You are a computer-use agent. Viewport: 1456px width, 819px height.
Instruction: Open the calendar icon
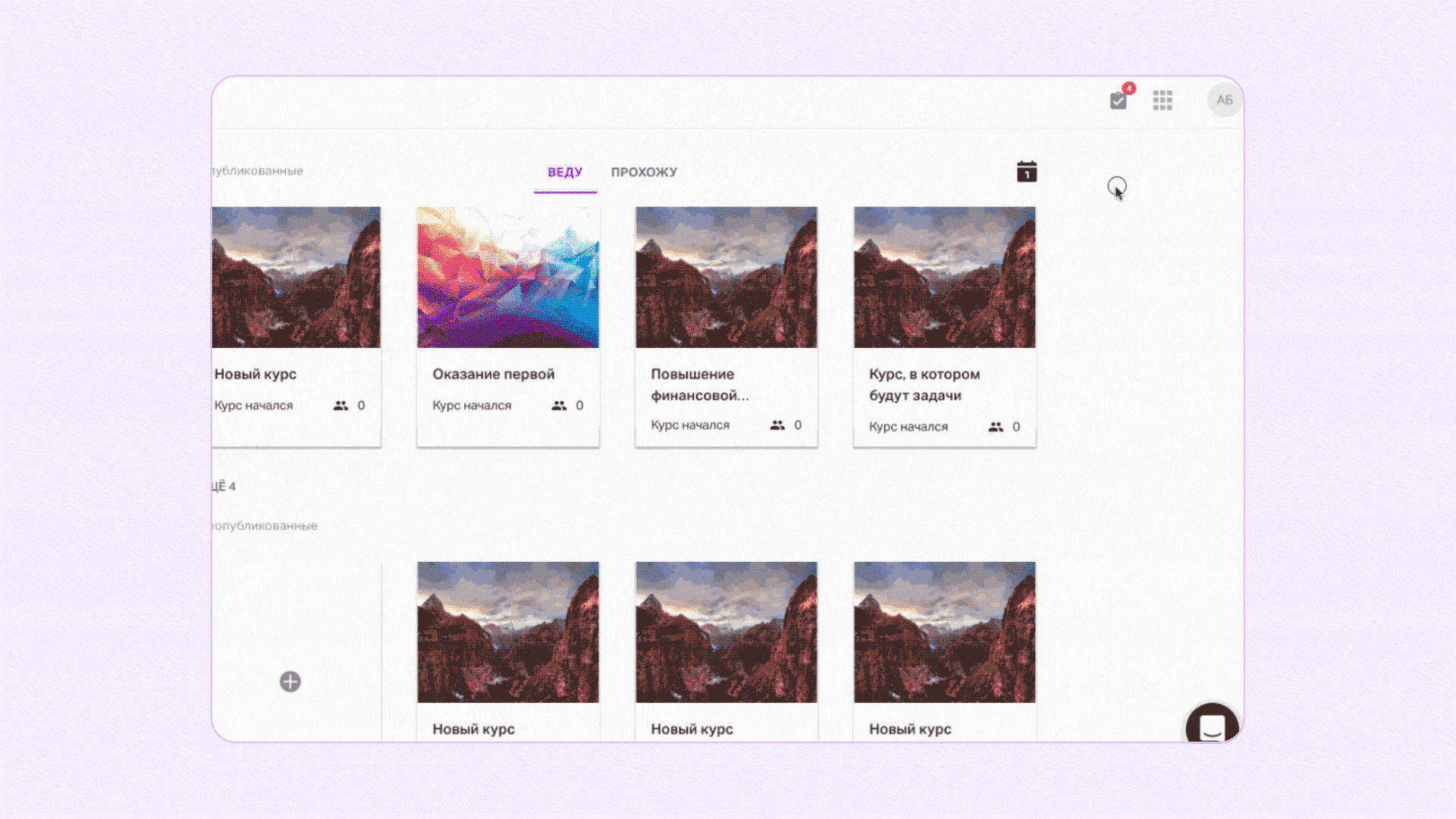(x=1027, y=171)
